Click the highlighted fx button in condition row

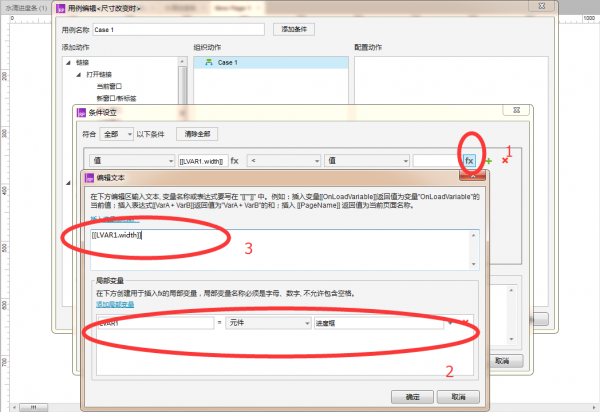[469, 161]
